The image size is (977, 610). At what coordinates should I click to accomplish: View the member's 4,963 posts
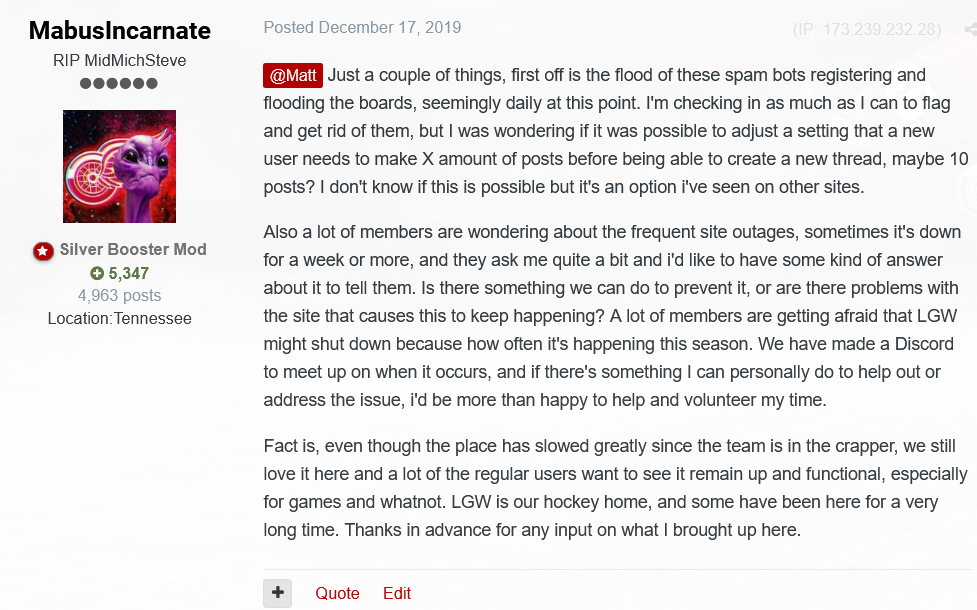119,295
